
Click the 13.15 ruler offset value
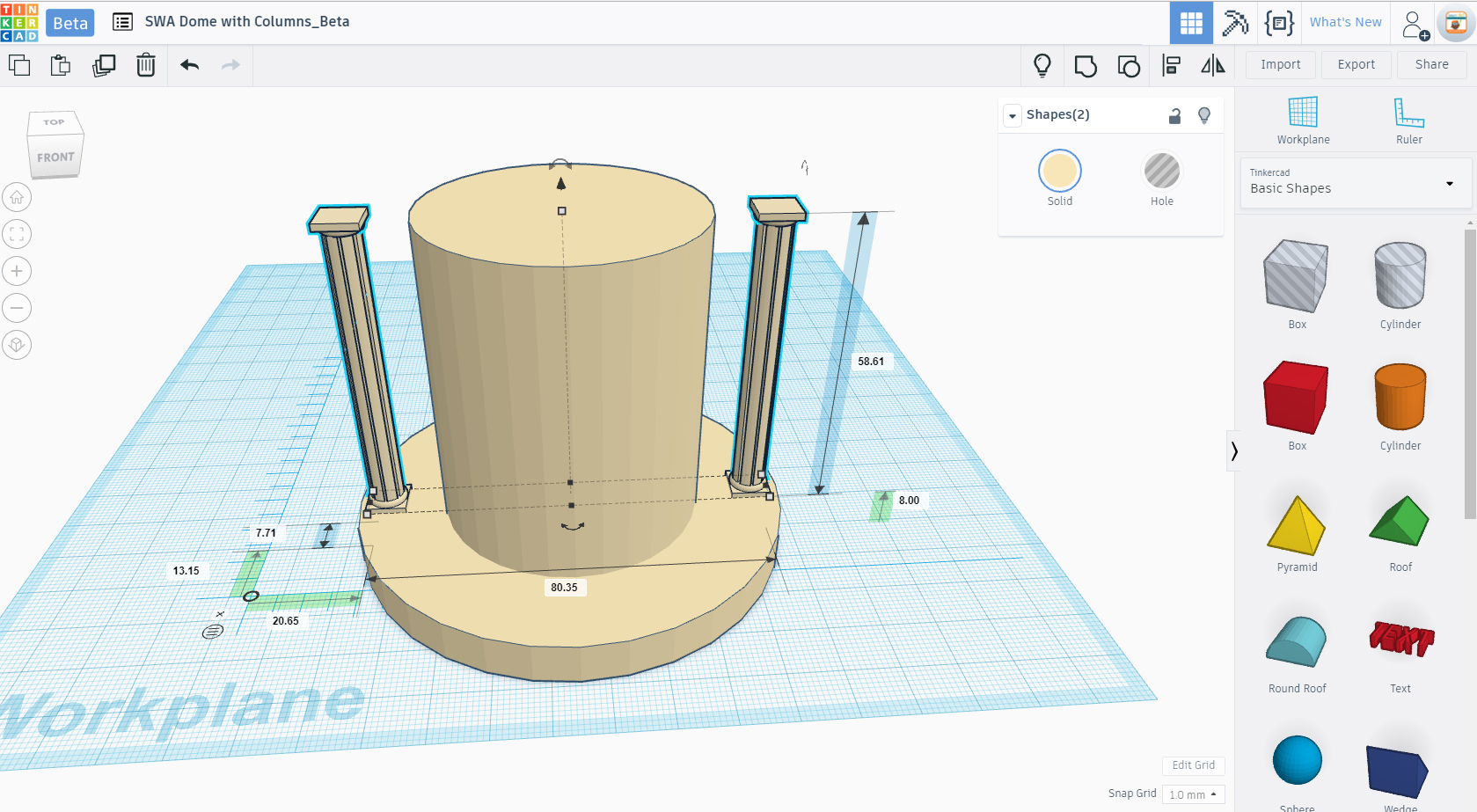point(186,571)
